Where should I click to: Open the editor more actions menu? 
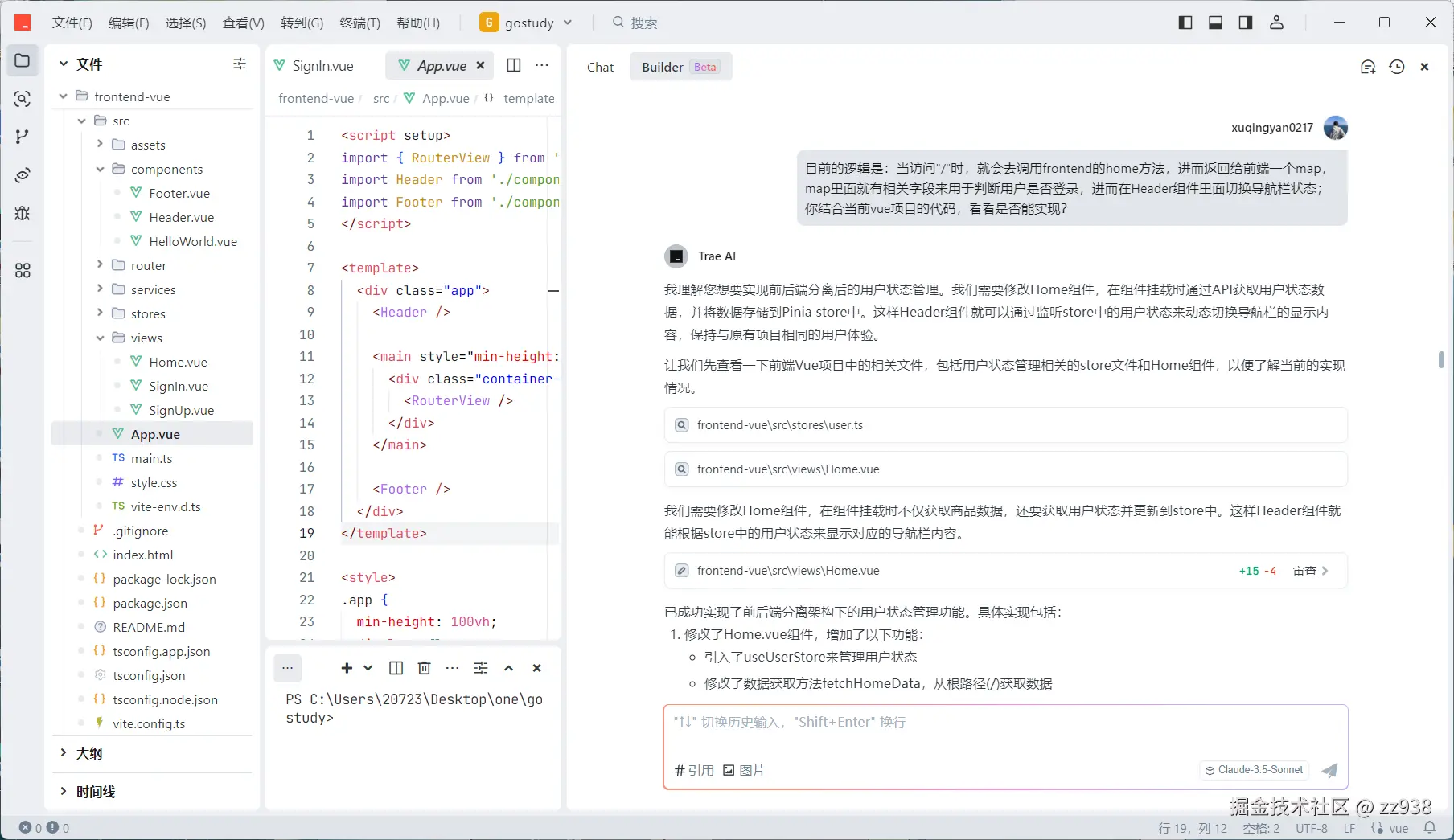[542, 66]
